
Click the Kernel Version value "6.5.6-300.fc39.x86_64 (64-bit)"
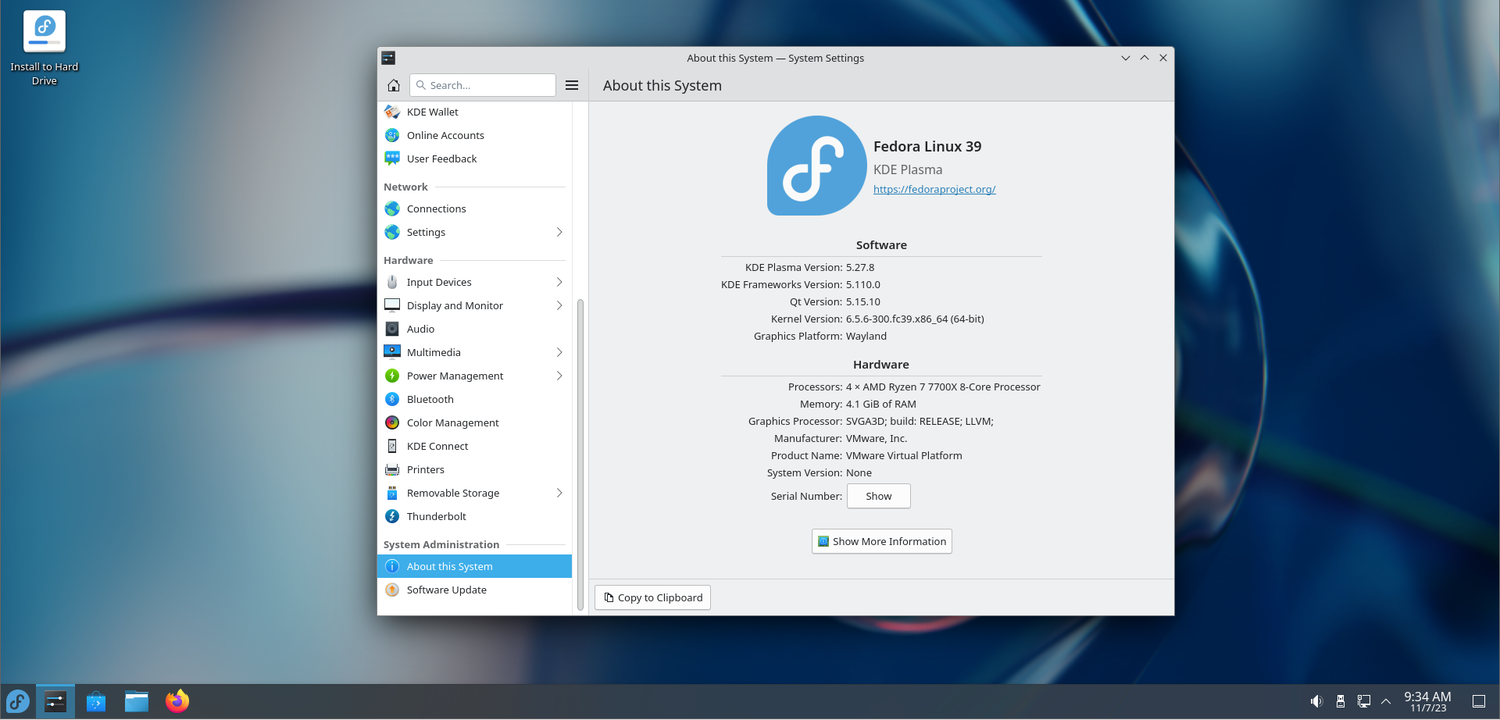pyautogui.click(x=915, y=319)
